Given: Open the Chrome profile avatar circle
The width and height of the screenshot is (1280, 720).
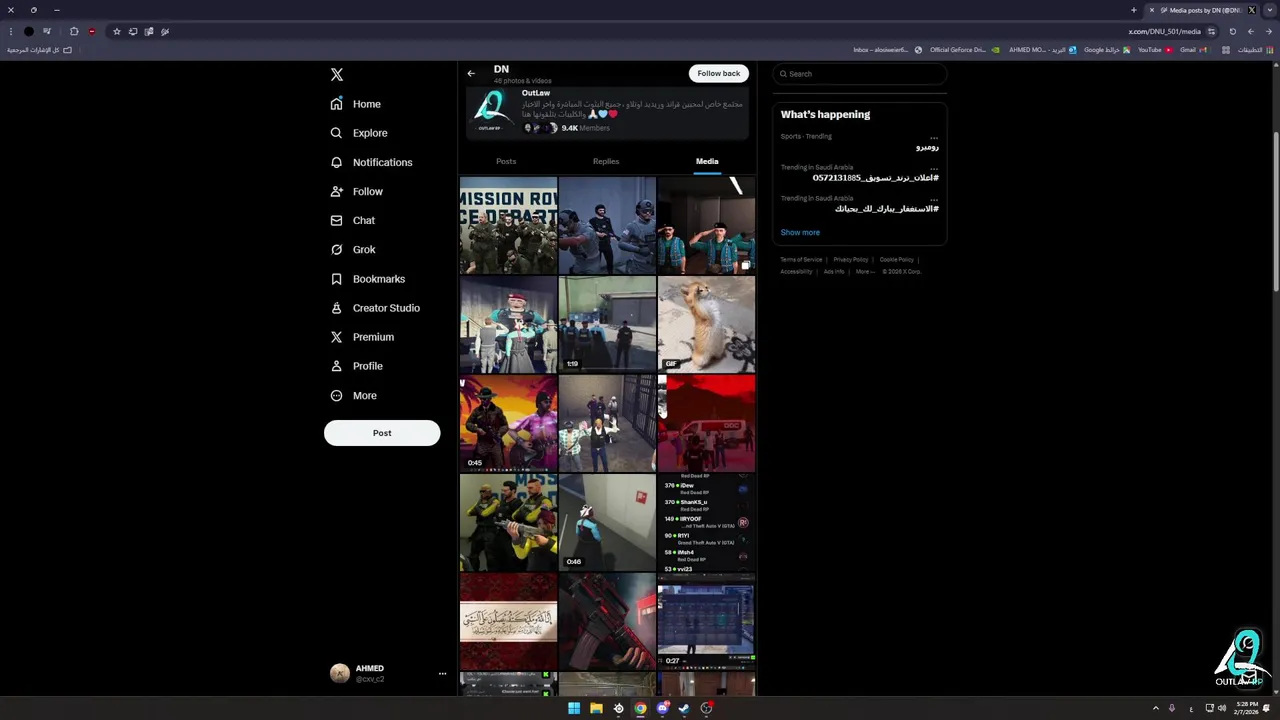Looking at the screenshot, I should [28, 31].
